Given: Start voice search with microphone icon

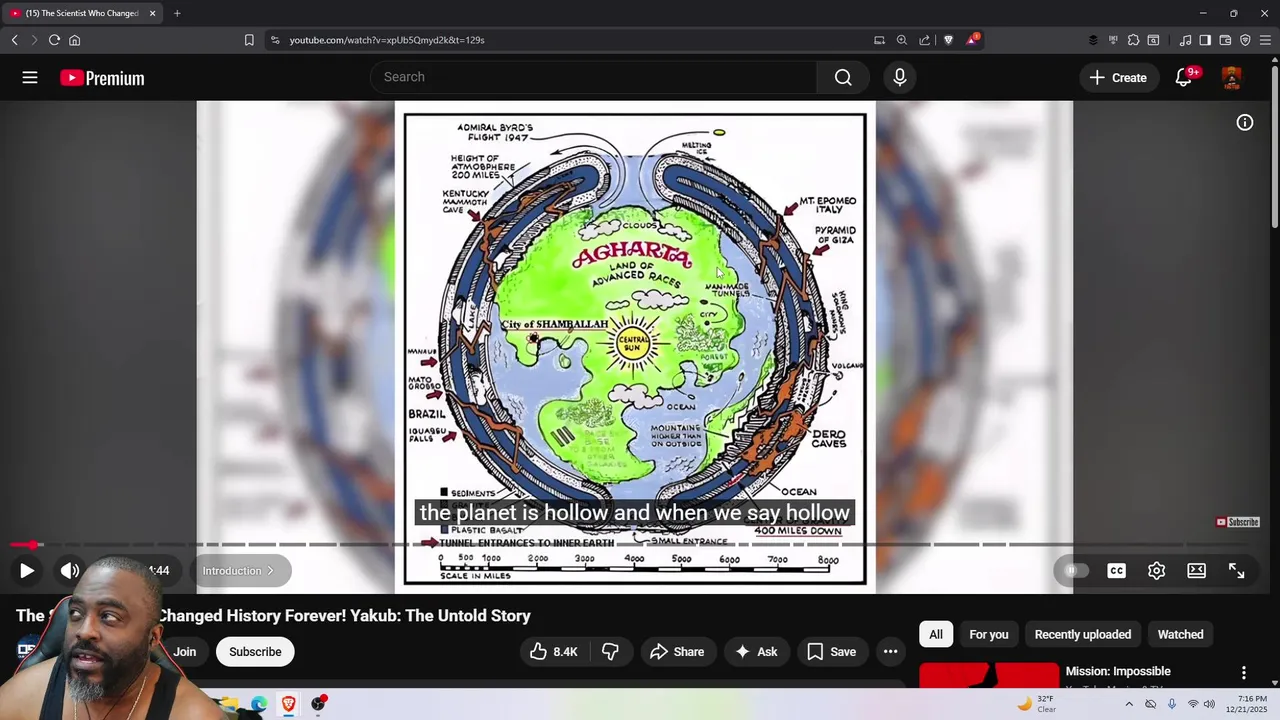Looking at the screenshot, I should tap(900, 77).
